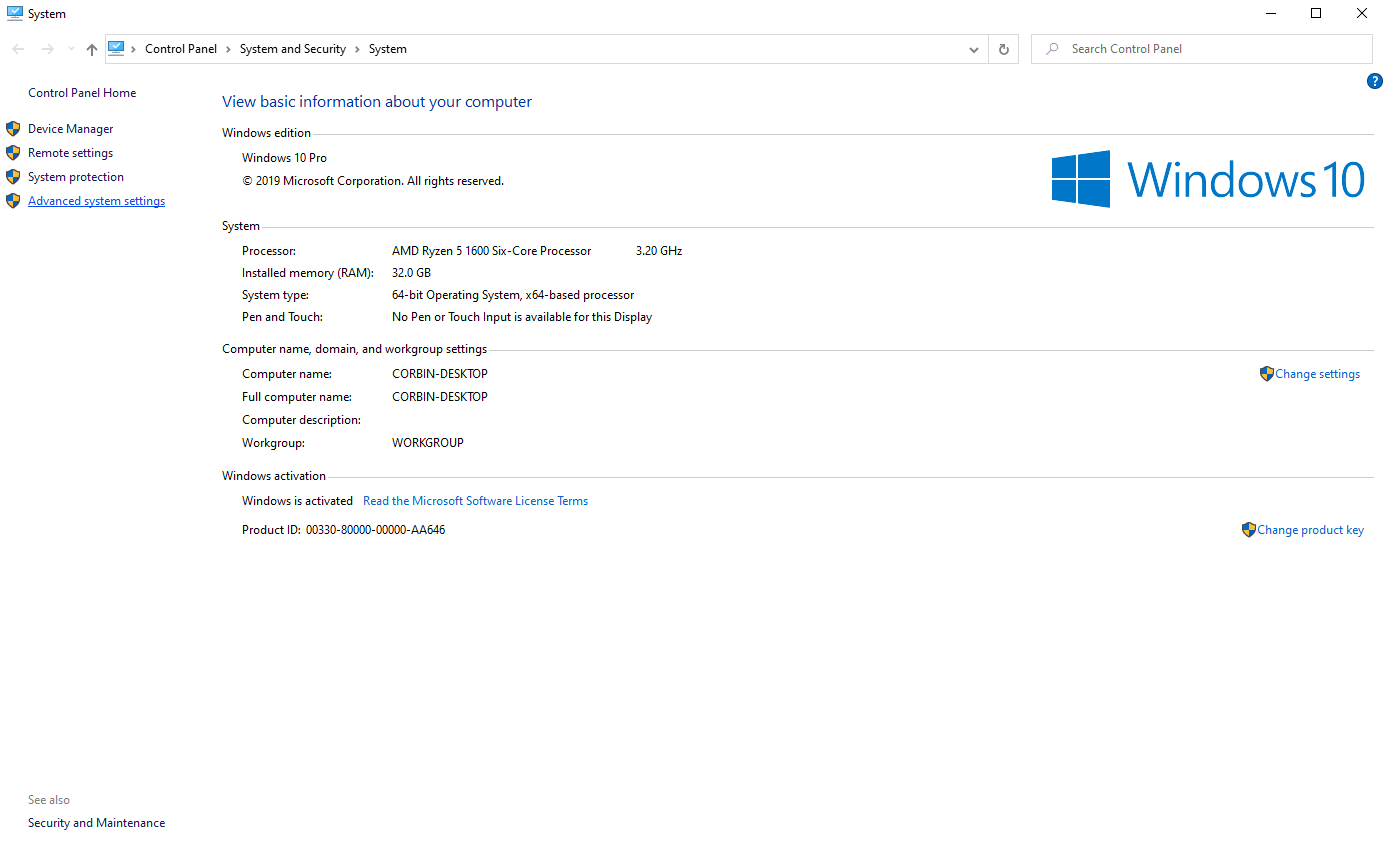Click the shield icon next to Change settings
Image resolution: width=1384 pixels, height=846 pixels.
[1266, 374]
